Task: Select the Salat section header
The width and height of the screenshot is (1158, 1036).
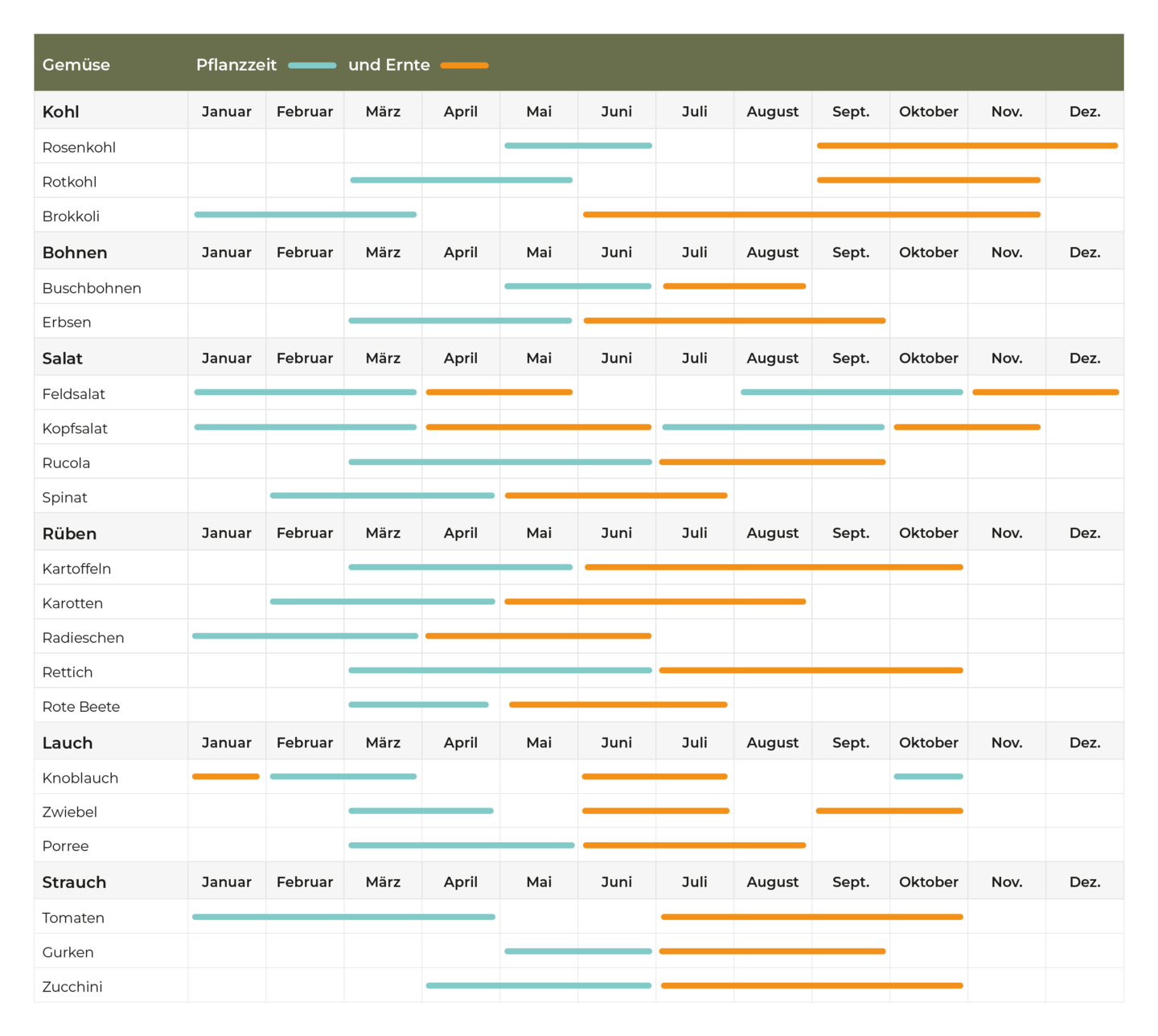Action: pos(63,359)
